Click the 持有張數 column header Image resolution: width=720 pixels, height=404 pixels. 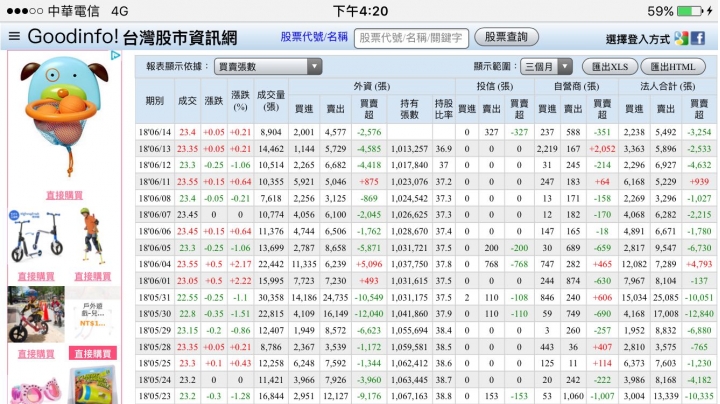click(409, 109)
